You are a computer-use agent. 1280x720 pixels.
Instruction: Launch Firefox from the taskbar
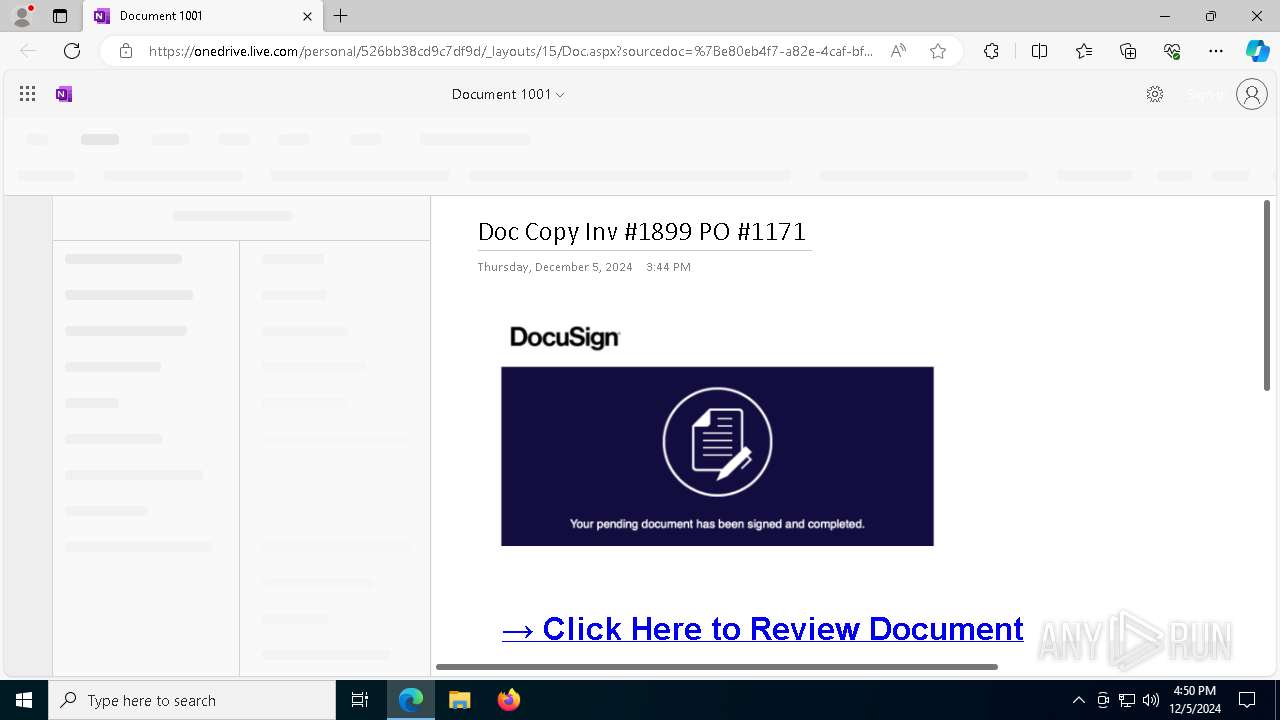pyautogui.click(x=509, y=700)
